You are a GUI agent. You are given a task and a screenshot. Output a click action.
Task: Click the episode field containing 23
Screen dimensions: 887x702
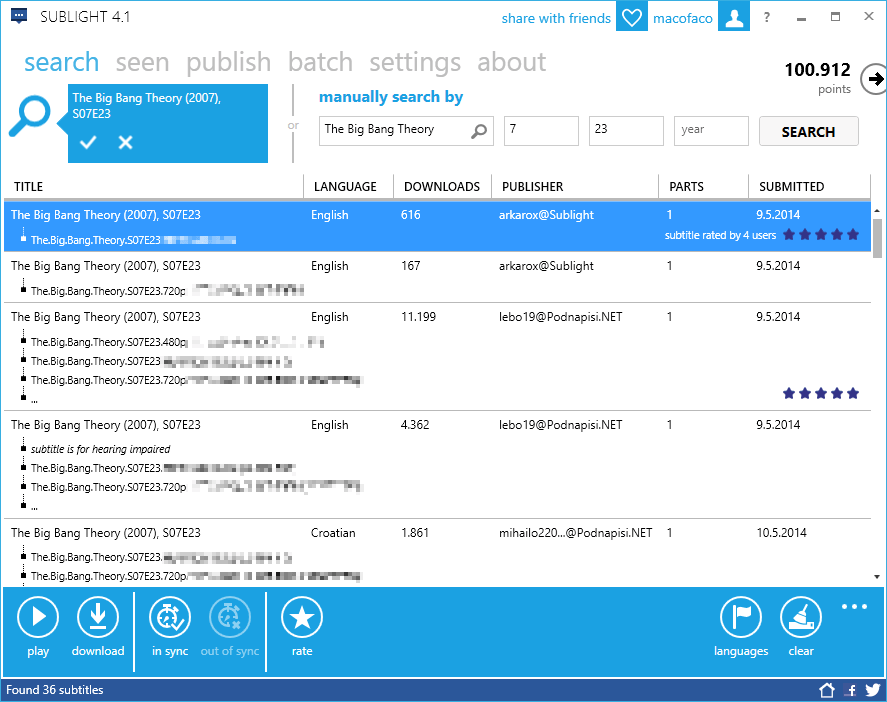[626, 131]
